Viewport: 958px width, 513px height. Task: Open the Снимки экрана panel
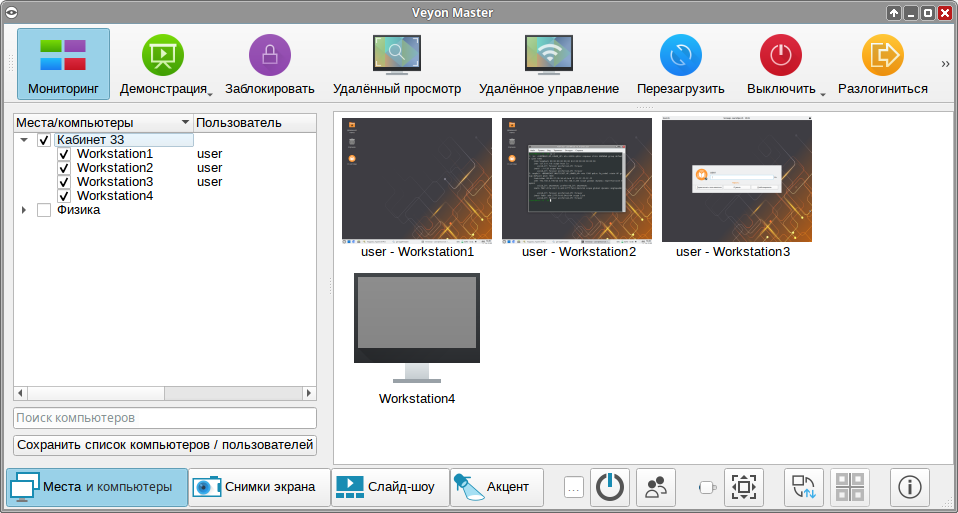[259, 487]
